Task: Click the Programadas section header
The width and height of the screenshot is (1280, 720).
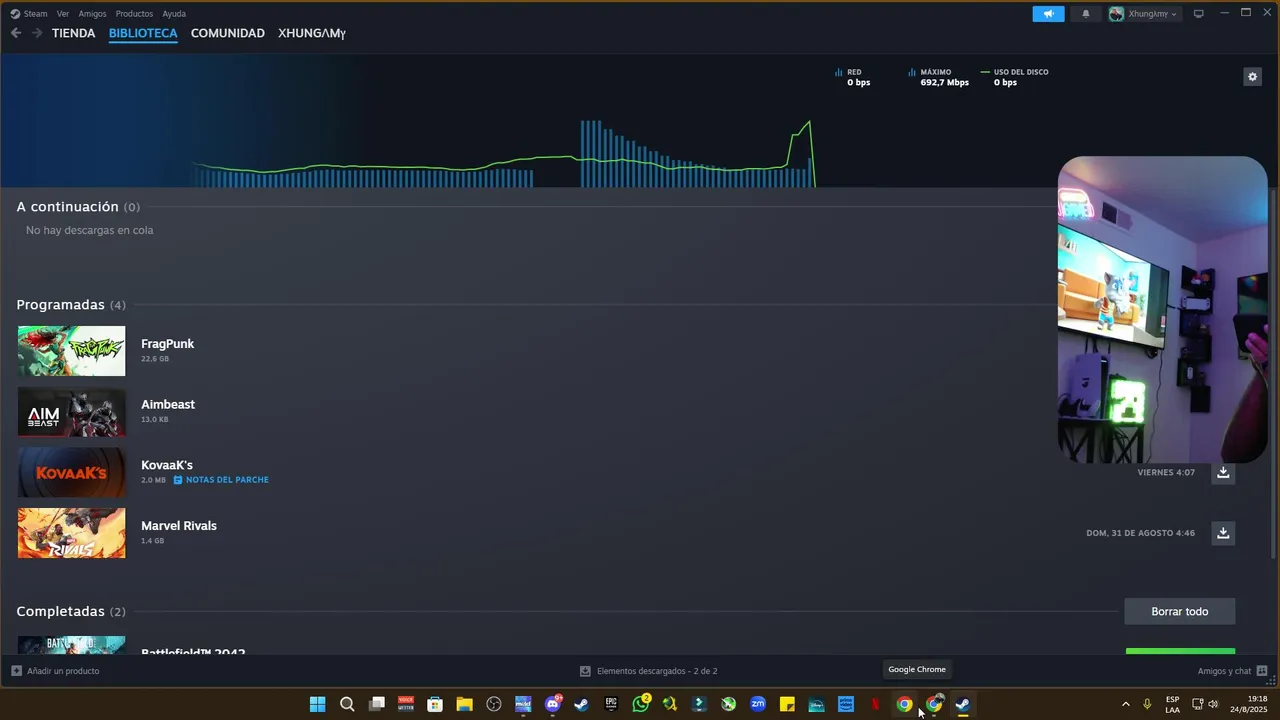Action: 71,305
